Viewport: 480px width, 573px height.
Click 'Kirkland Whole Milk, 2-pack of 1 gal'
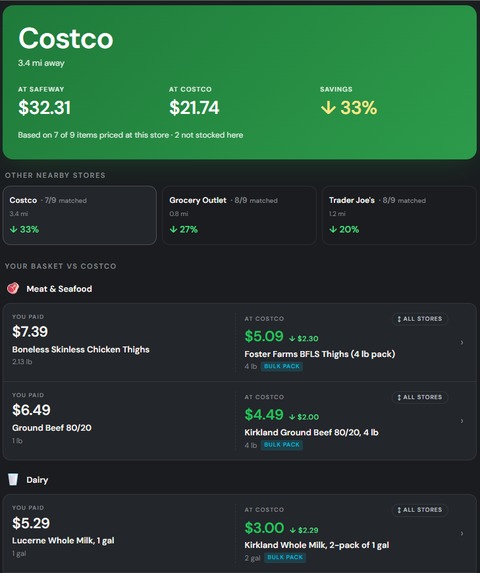[317, 545]
